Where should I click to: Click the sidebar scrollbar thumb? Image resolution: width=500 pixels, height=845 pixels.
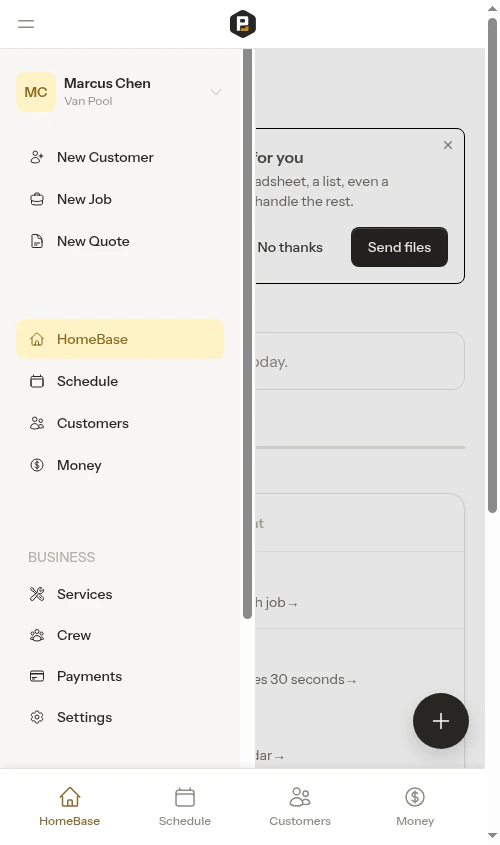tap(247, 334)
